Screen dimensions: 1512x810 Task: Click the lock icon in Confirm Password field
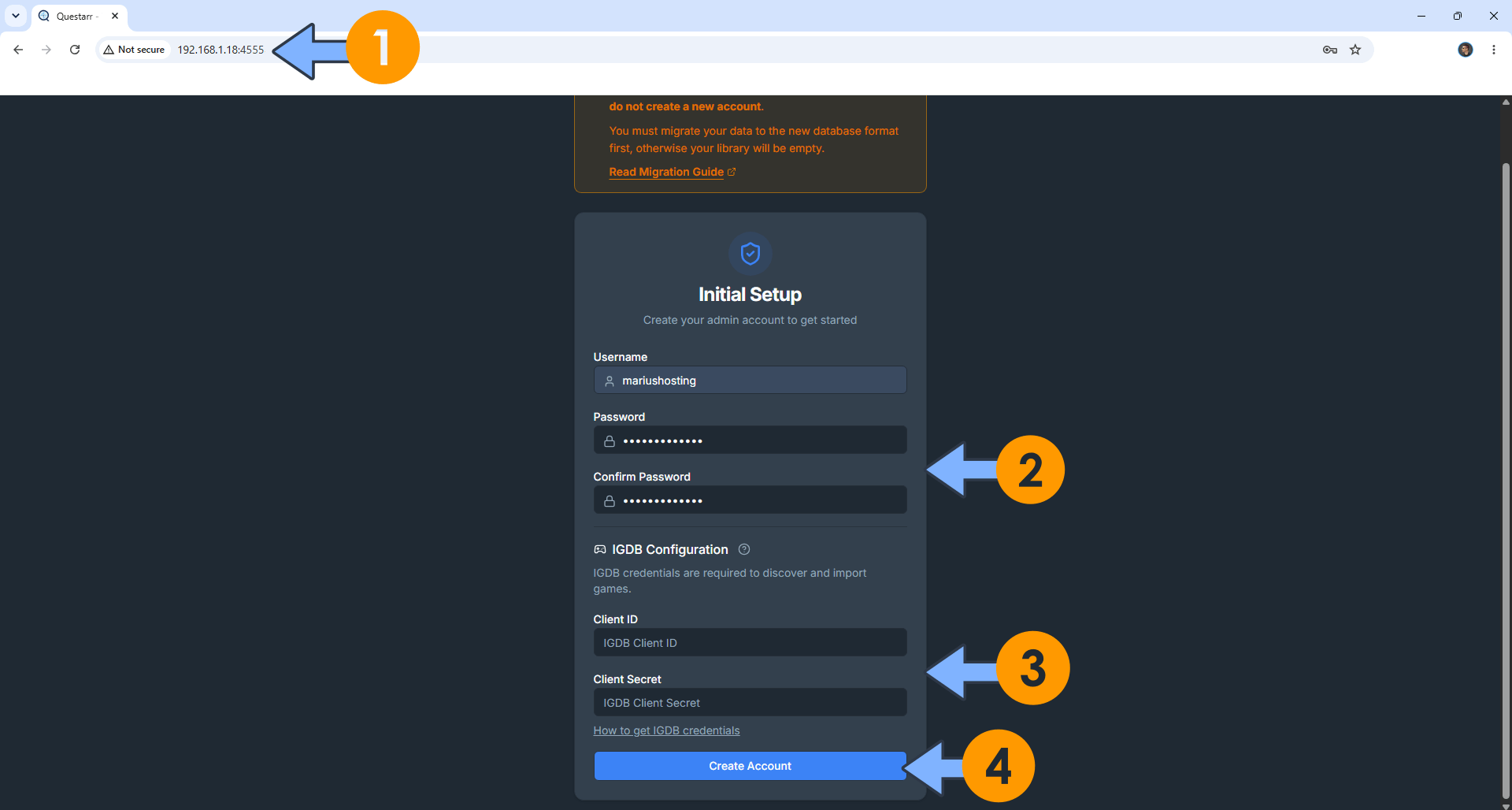[x=610, y=501]
